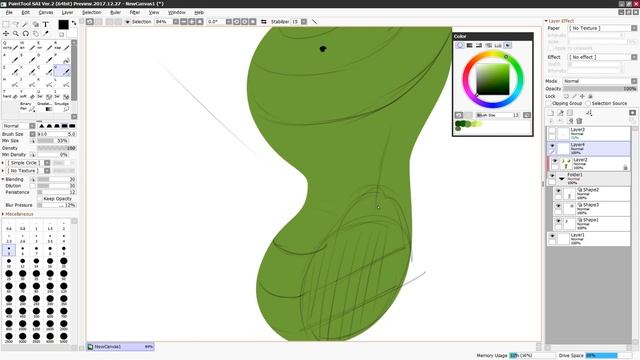The height and width of the screenshot is (360, 640).
Task: Open the Canvas menu
Action: tap(46, 13)
